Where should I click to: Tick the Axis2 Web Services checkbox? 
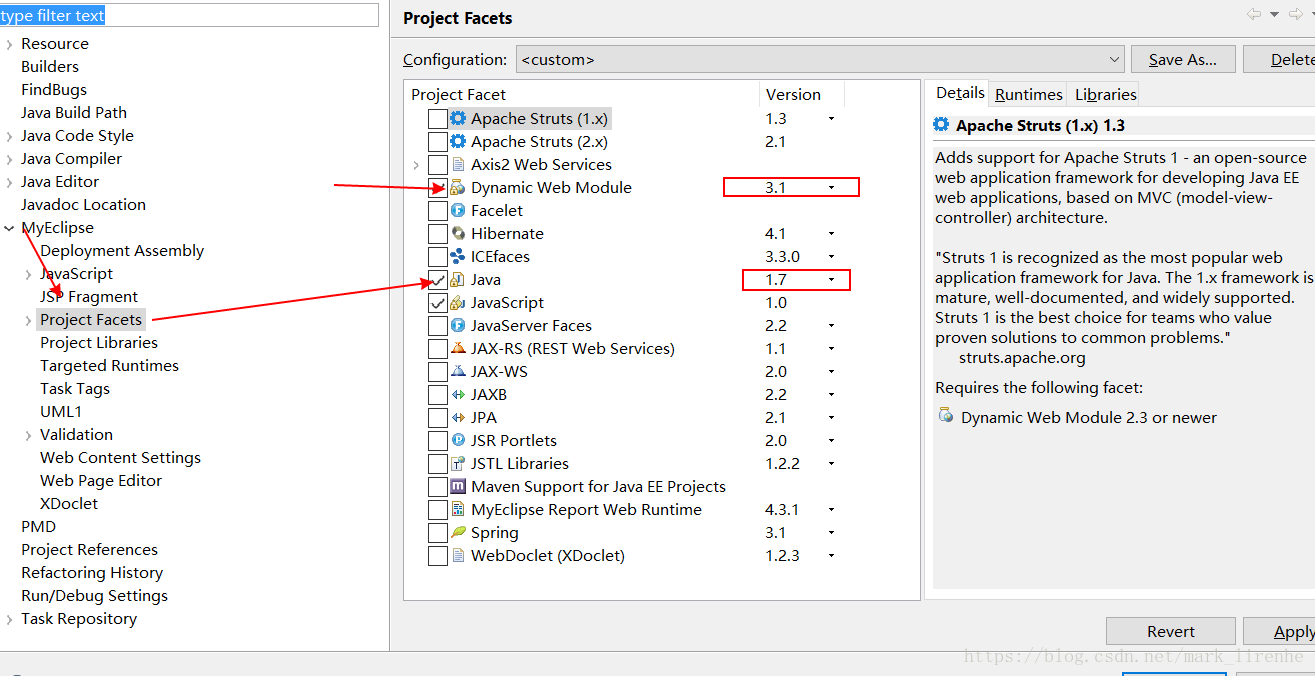(437, 164)
